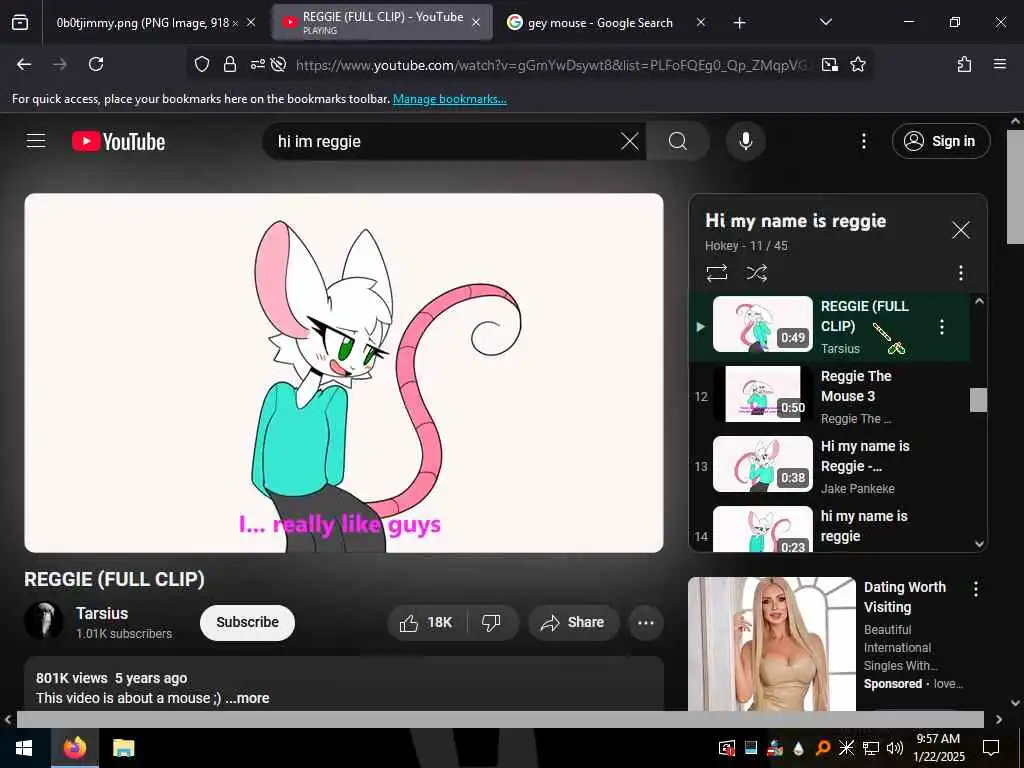Play Hi my name is Reggie by Jake Pankeke

tap(829, 466)
